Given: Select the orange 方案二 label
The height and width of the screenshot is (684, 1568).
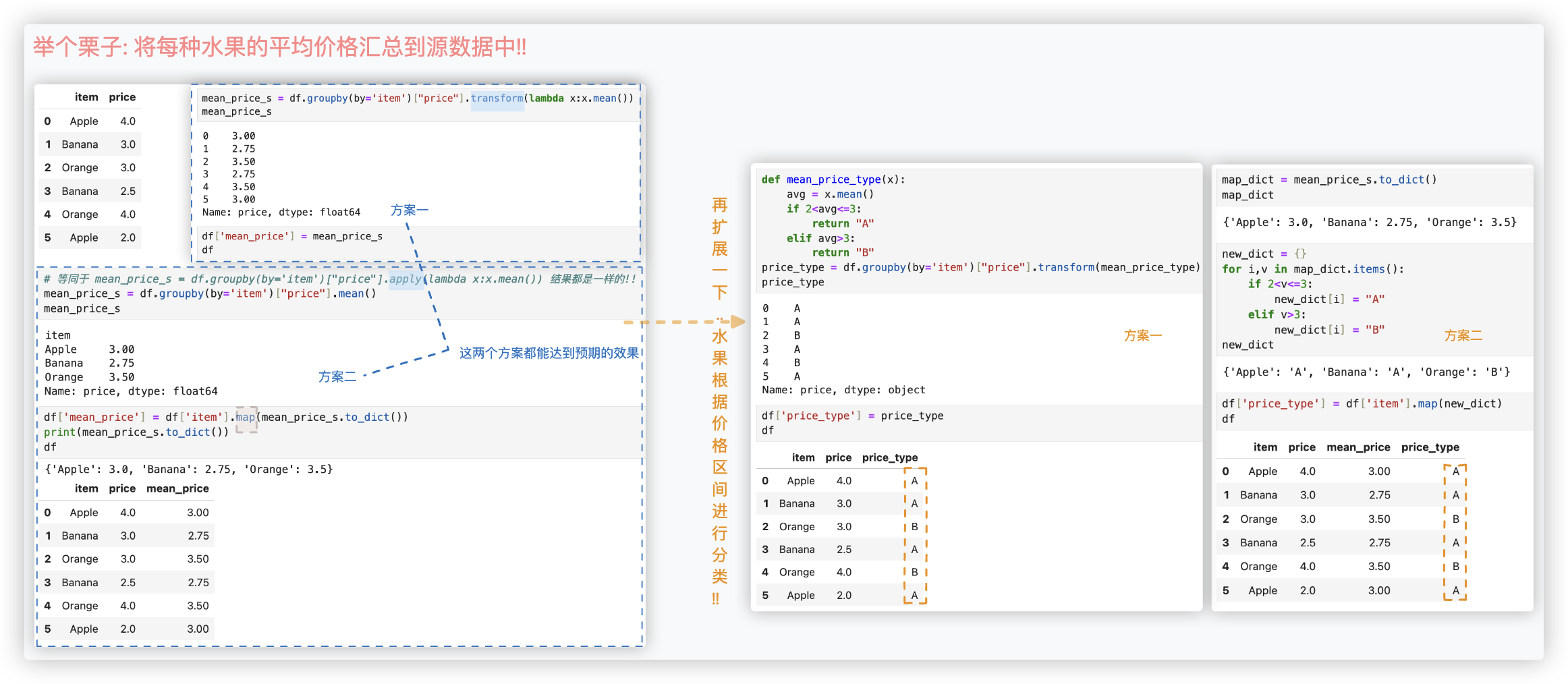Looking at the screenshot, I should [1463, 336].
